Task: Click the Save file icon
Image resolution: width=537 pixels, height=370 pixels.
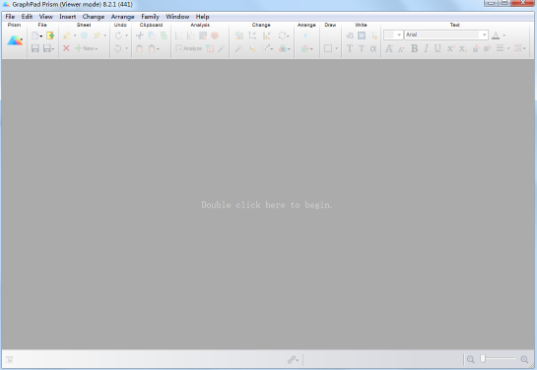Action: [35, 48]
